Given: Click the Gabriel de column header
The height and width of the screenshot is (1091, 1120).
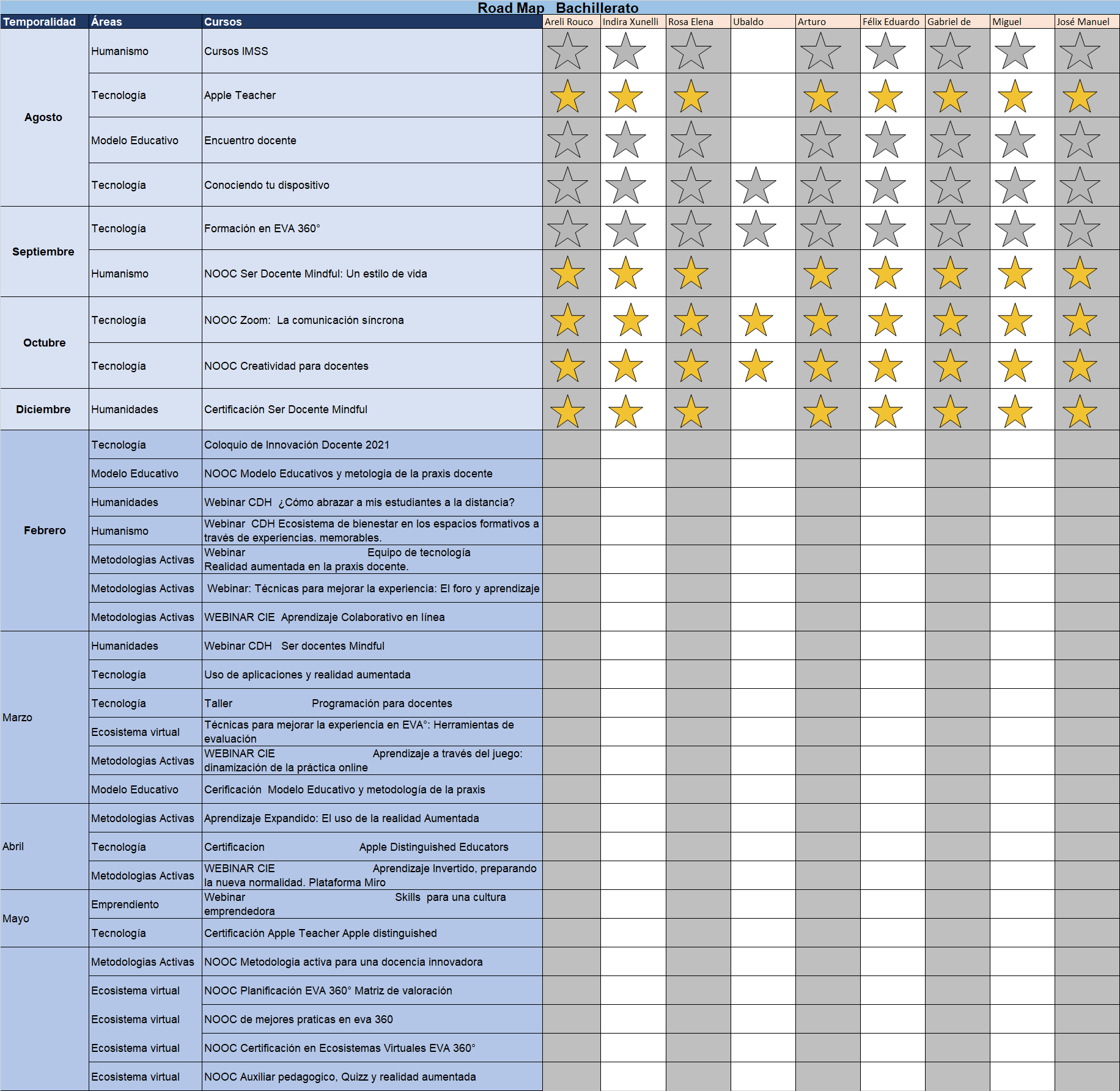Looking at the screenshot, I should [957, 21].
